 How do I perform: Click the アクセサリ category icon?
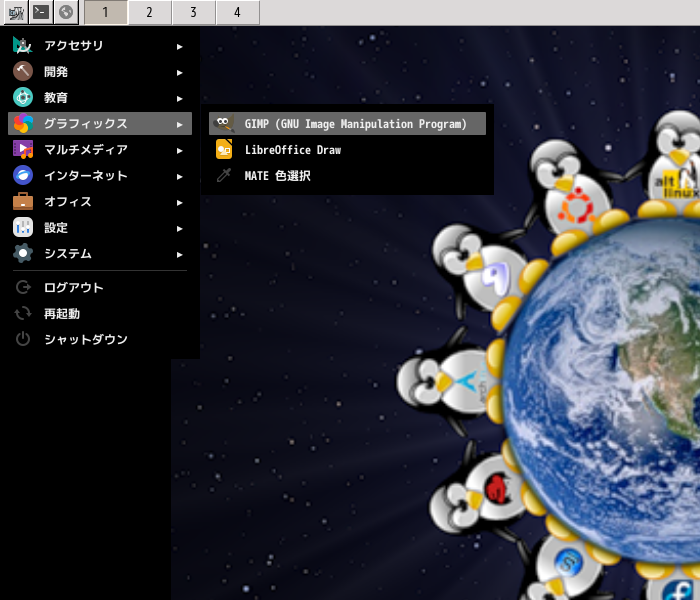[23, 46]
